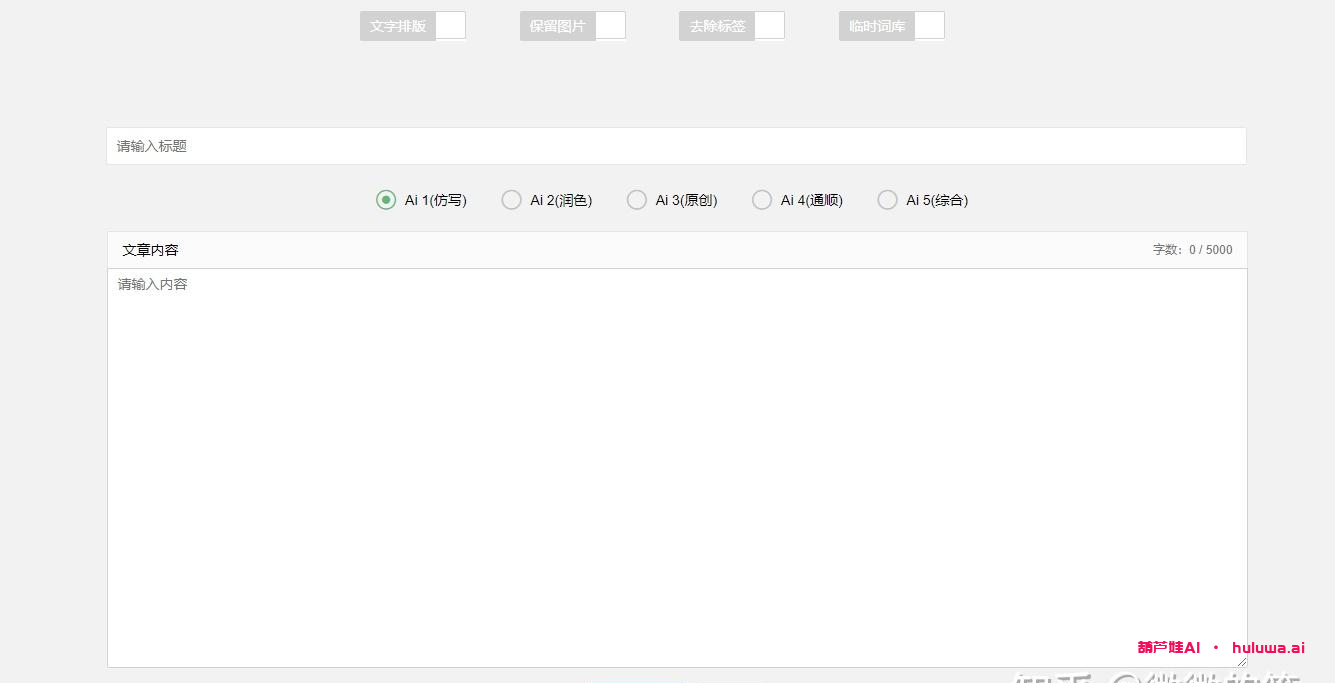
Task: Choose the Ai 2(润色) mode
Action: pyautogui.click(x=511, y=200)
